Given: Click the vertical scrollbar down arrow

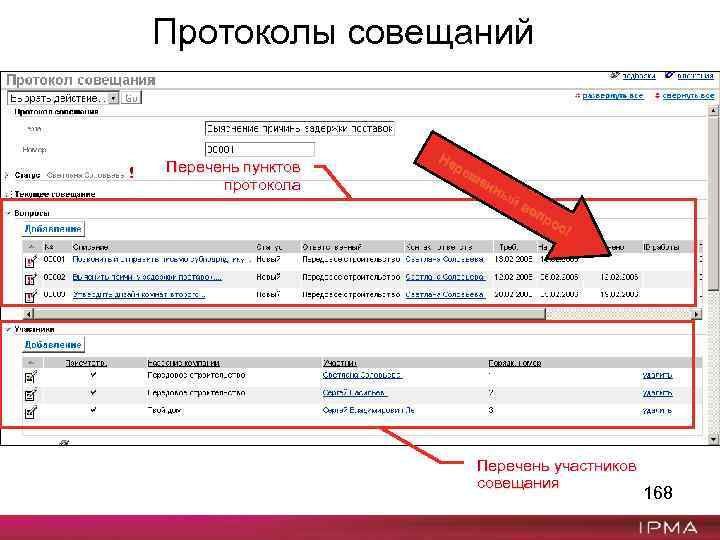Looking at the screenshot, I should click(714, 439).
